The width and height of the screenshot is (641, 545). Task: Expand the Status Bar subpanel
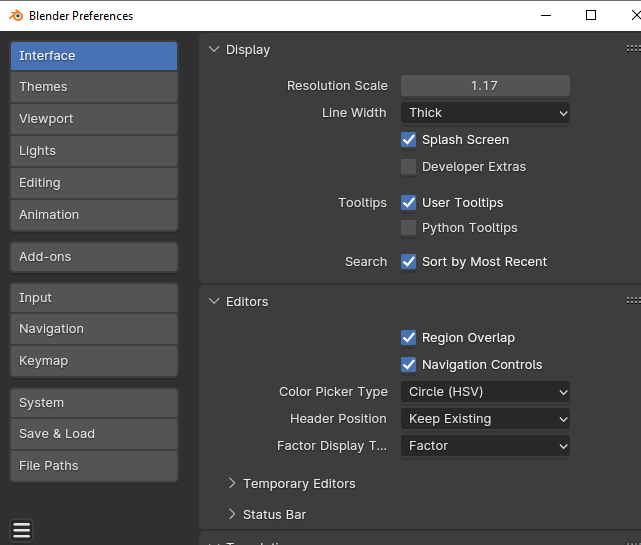[x=232, y=514]
